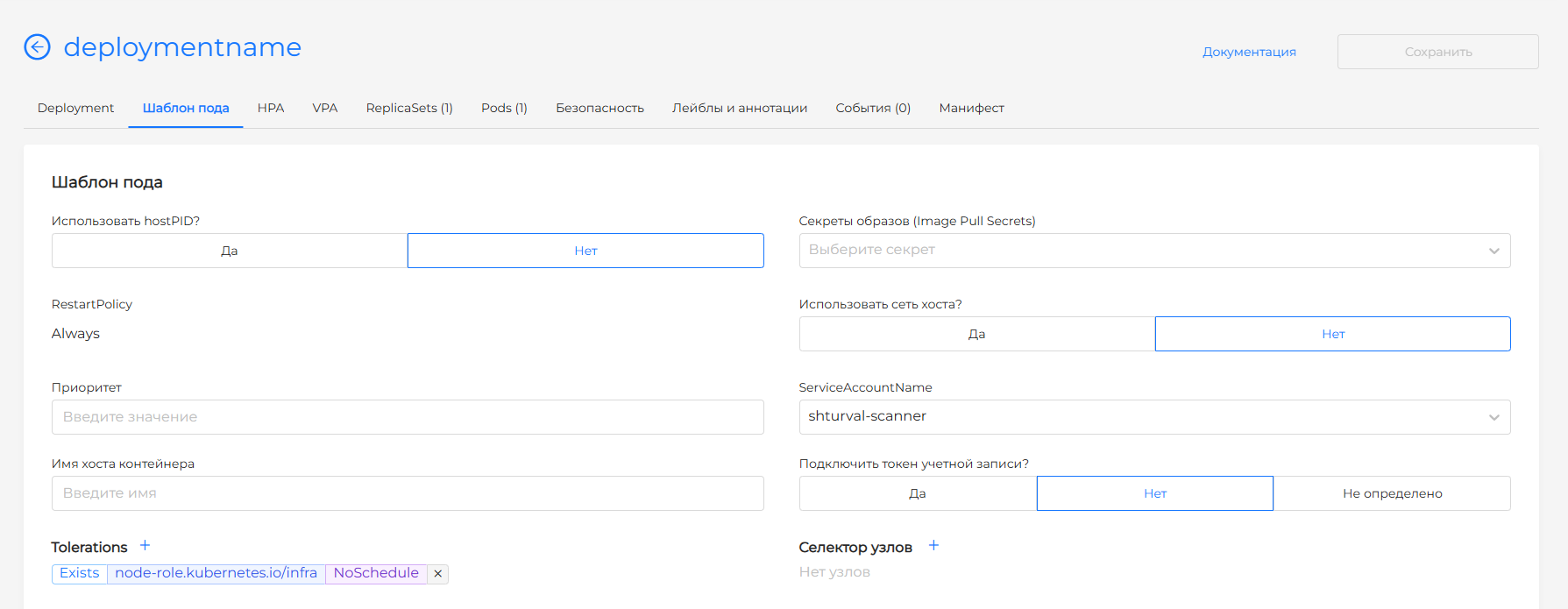1568x609 pixels.
Task: Choose Нет for mounting account token
Action: [x=1155, y=493]
